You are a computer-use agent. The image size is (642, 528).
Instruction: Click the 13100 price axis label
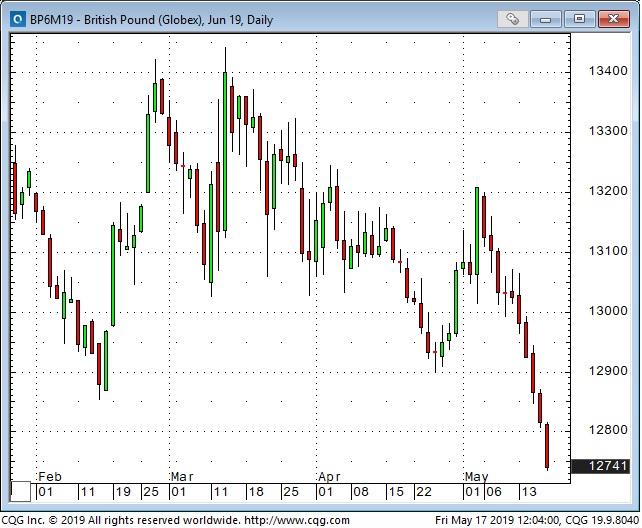click(x=608, y=250)
